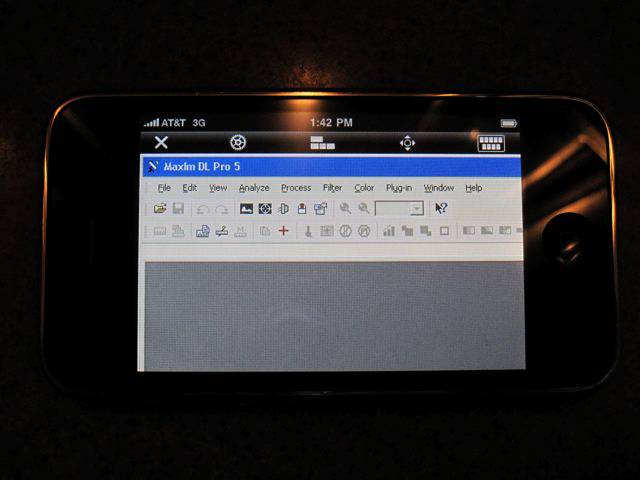This screenshot has width=640, height=480.
Task: Tap the settings gear in remote toolbar
Action: [x=238, y=143]
